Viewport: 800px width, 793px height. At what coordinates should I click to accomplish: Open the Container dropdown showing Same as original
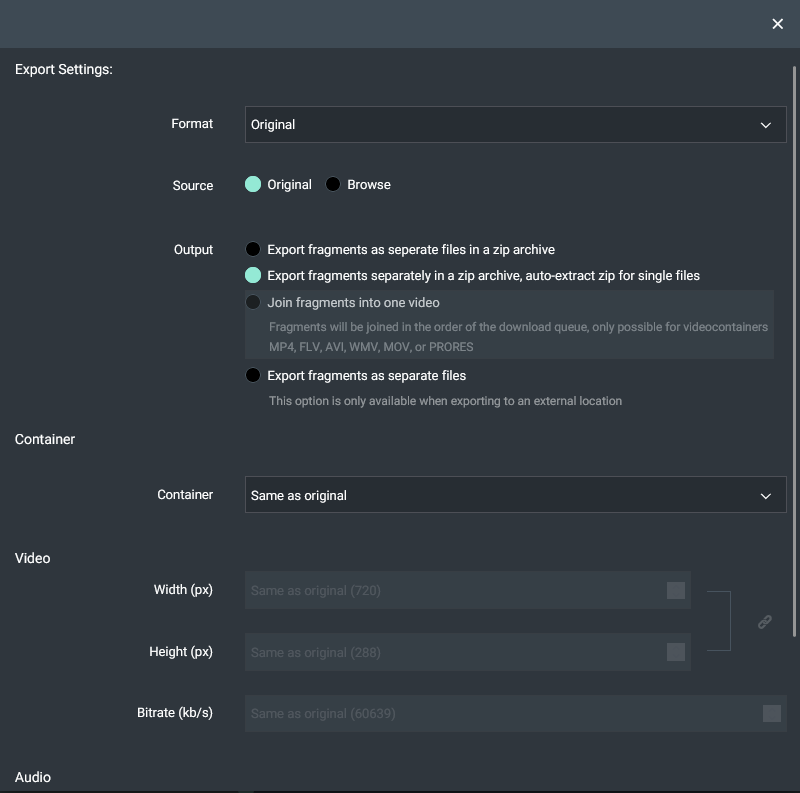click(515, 494)
